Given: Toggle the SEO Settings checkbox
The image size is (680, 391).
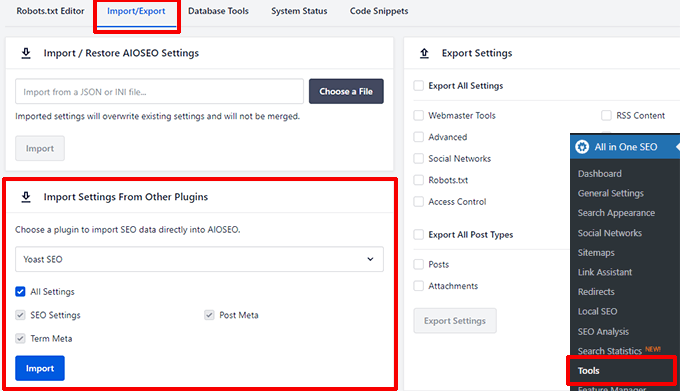Looking at the screenshot, I should click(20, 315).
